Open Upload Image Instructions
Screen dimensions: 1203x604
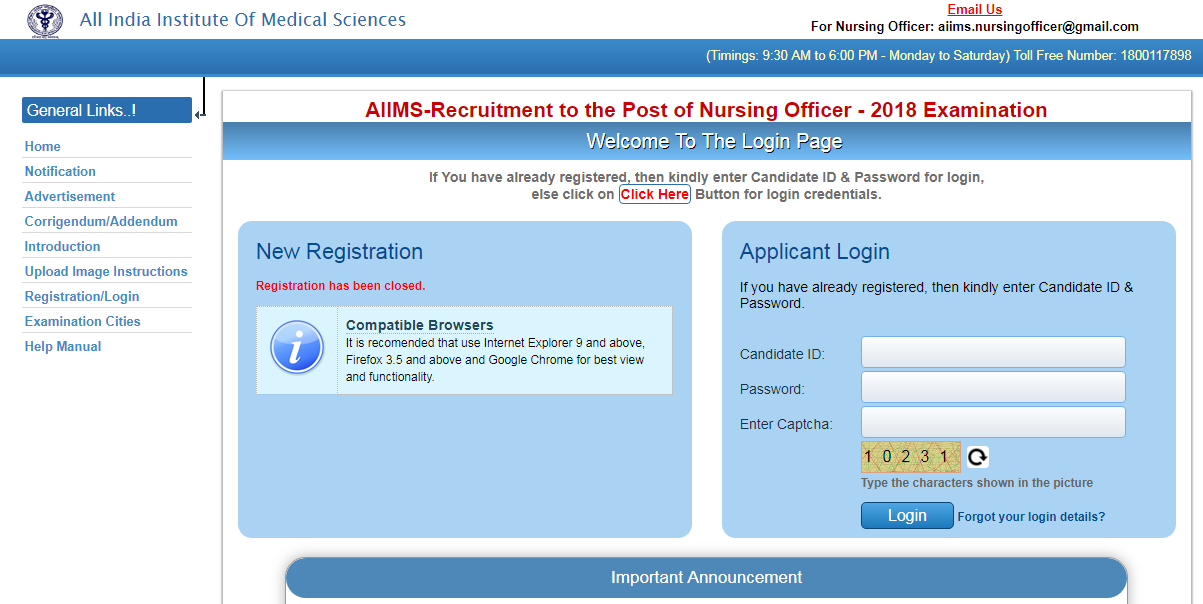click(106, 271)
